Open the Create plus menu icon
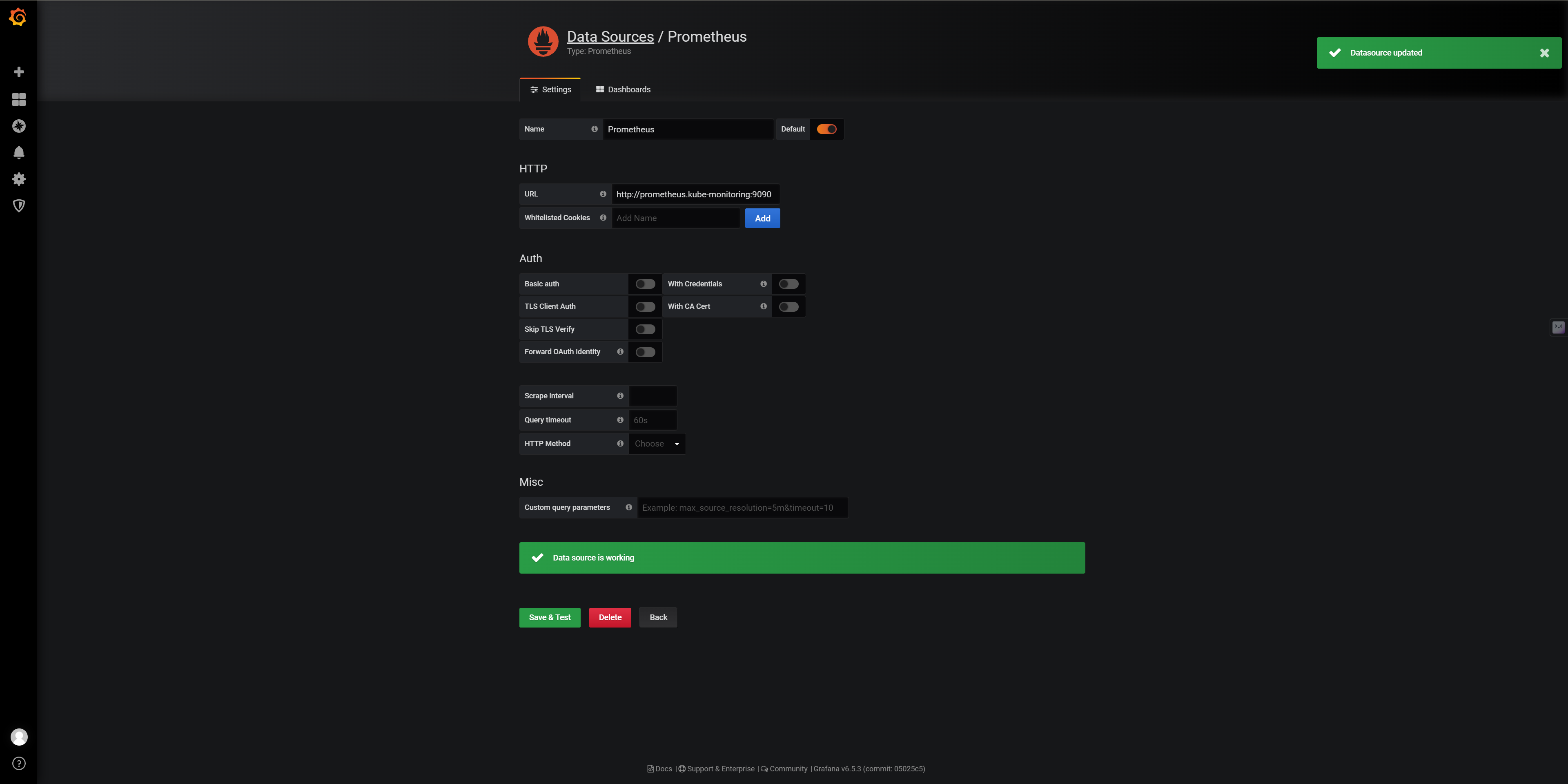1568x784 pixels. pyautogui.click(x=19, y=72)
